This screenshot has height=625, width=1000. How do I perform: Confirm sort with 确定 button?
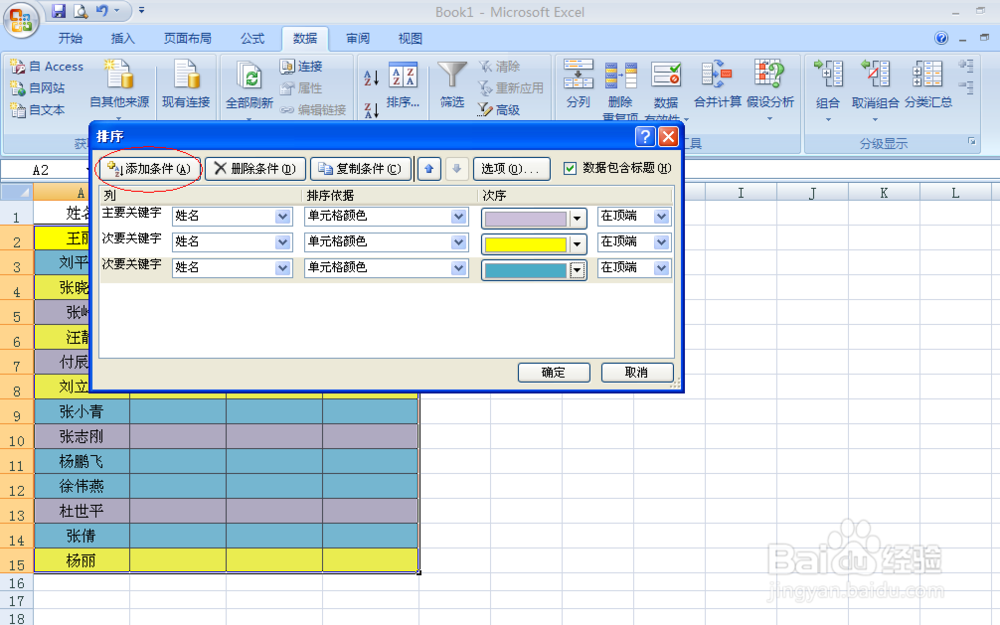tap(554, 372)
